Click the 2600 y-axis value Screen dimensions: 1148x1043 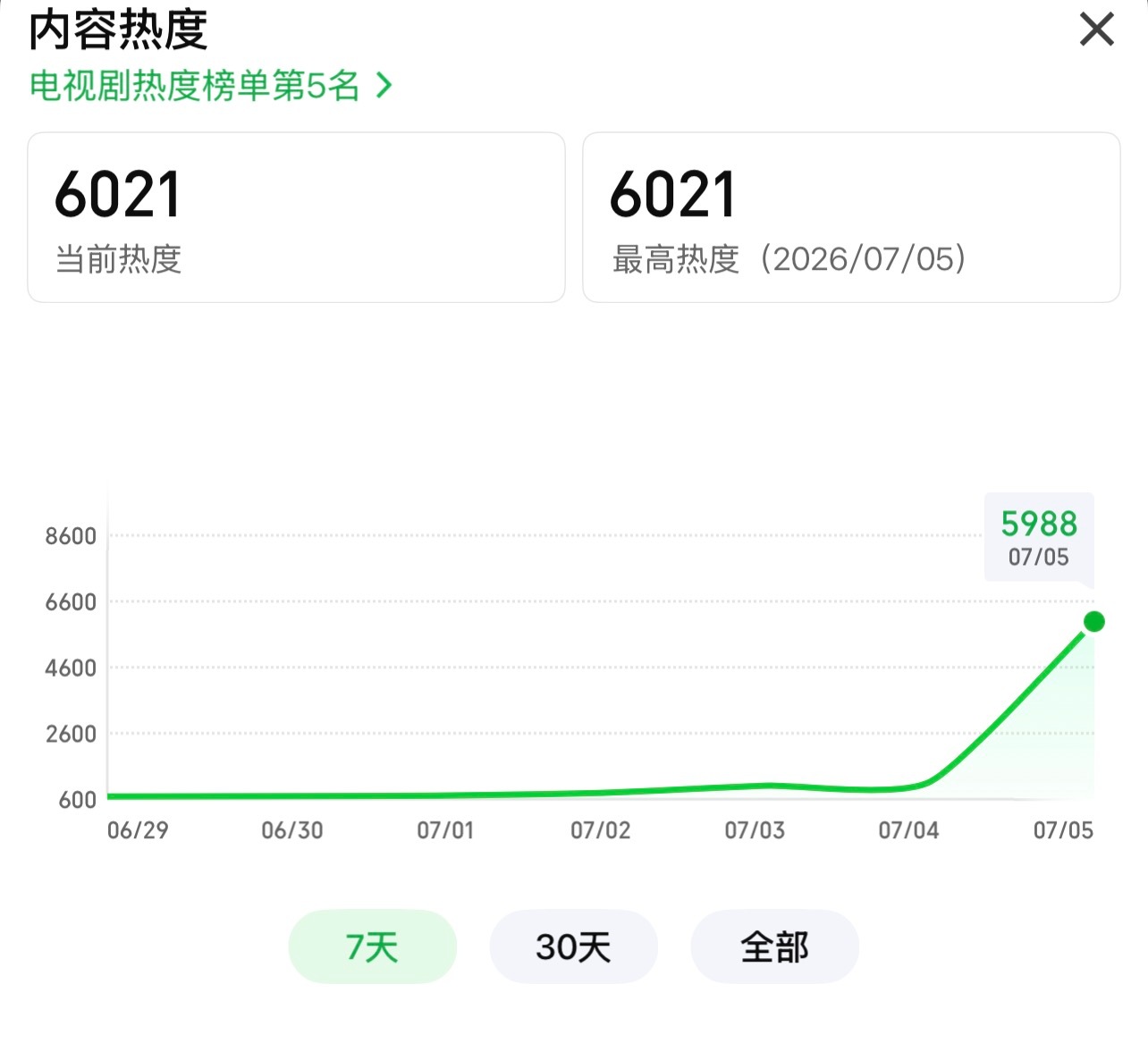(71, 734)
